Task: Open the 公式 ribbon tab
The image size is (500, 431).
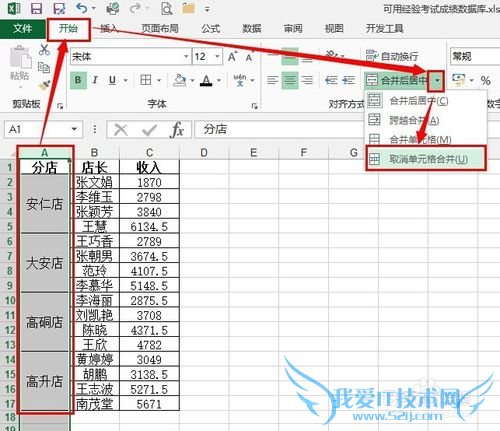Action: click(x=210, y=29)
